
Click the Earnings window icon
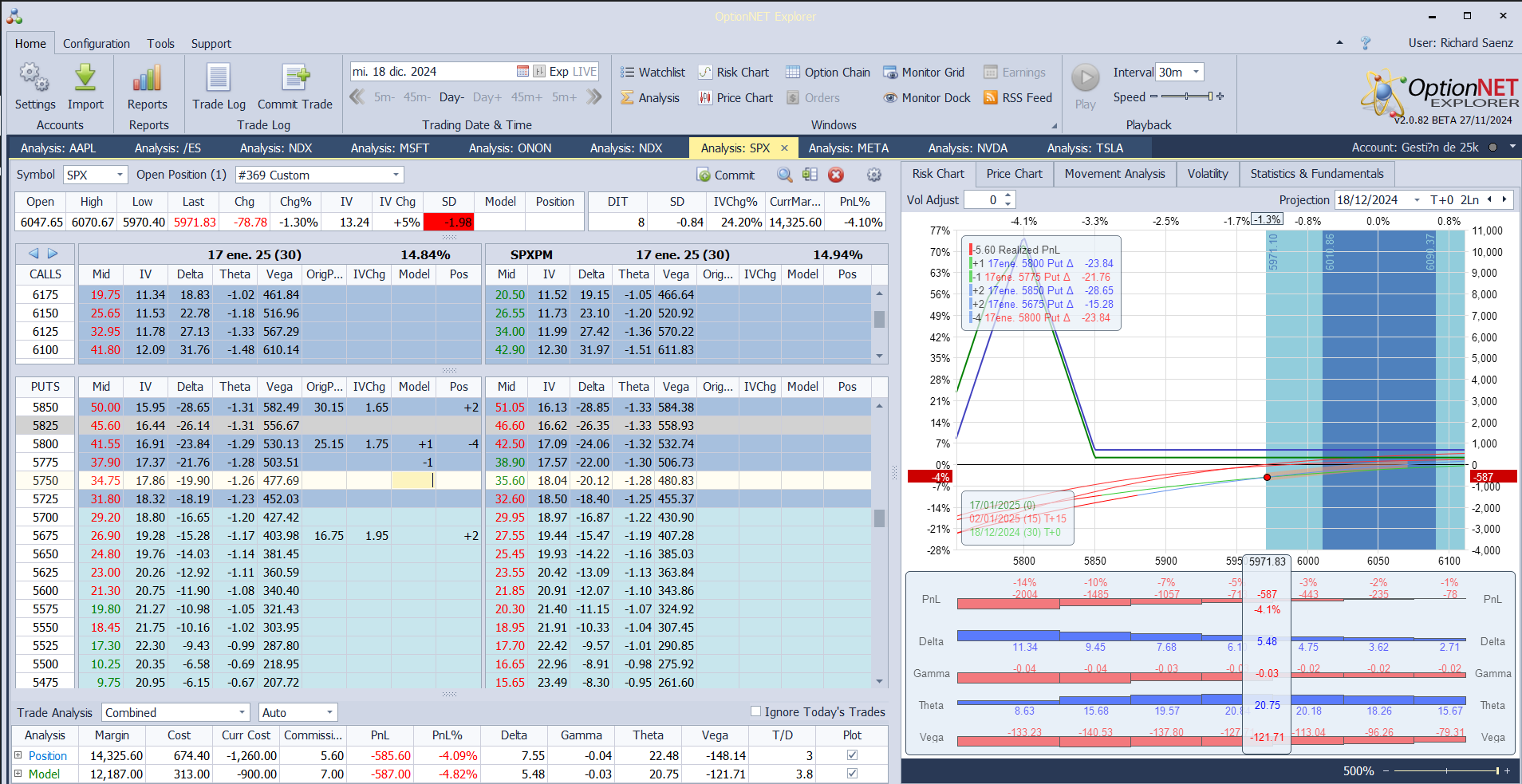coord(991,73)
